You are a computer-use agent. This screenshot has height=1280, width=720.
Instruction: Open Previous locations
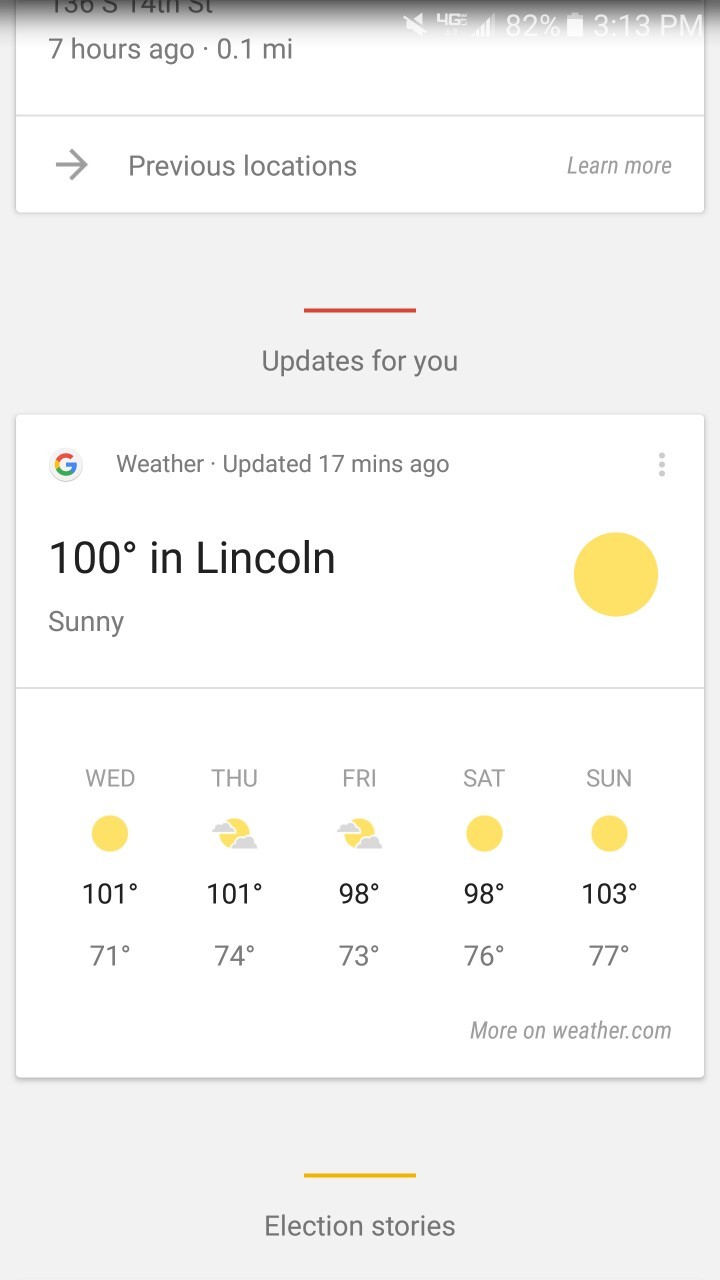pyautogui.click(x=242, y=166)
